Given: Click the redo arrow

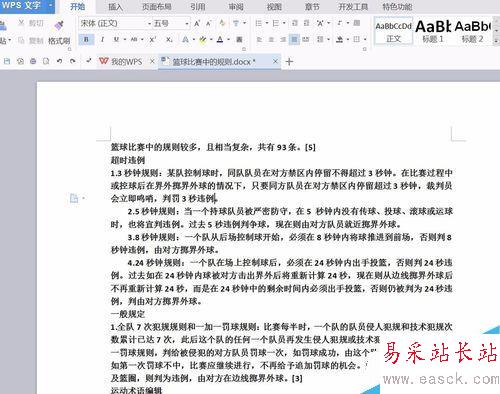Looking at the screenshot, I should coord(72,61).
